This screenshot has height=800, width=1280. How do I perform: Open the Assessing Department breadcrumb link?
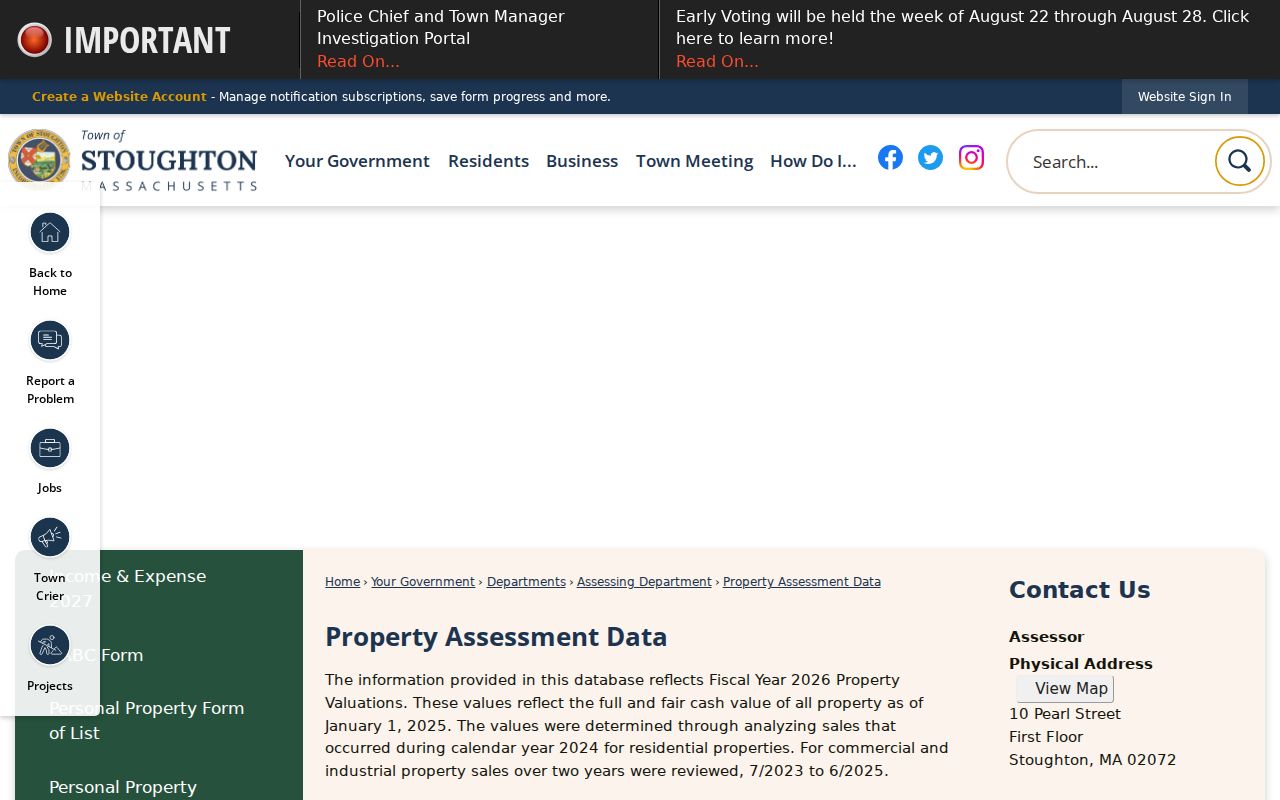point(644,582)
